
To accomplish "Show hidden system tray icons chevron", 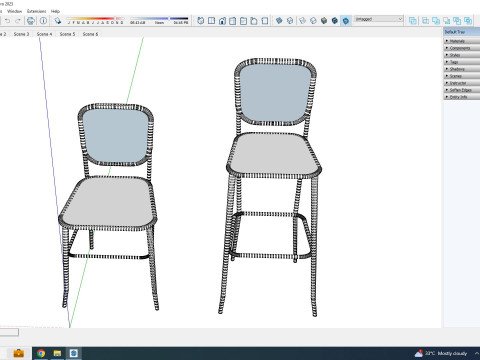I will (476, 353).
